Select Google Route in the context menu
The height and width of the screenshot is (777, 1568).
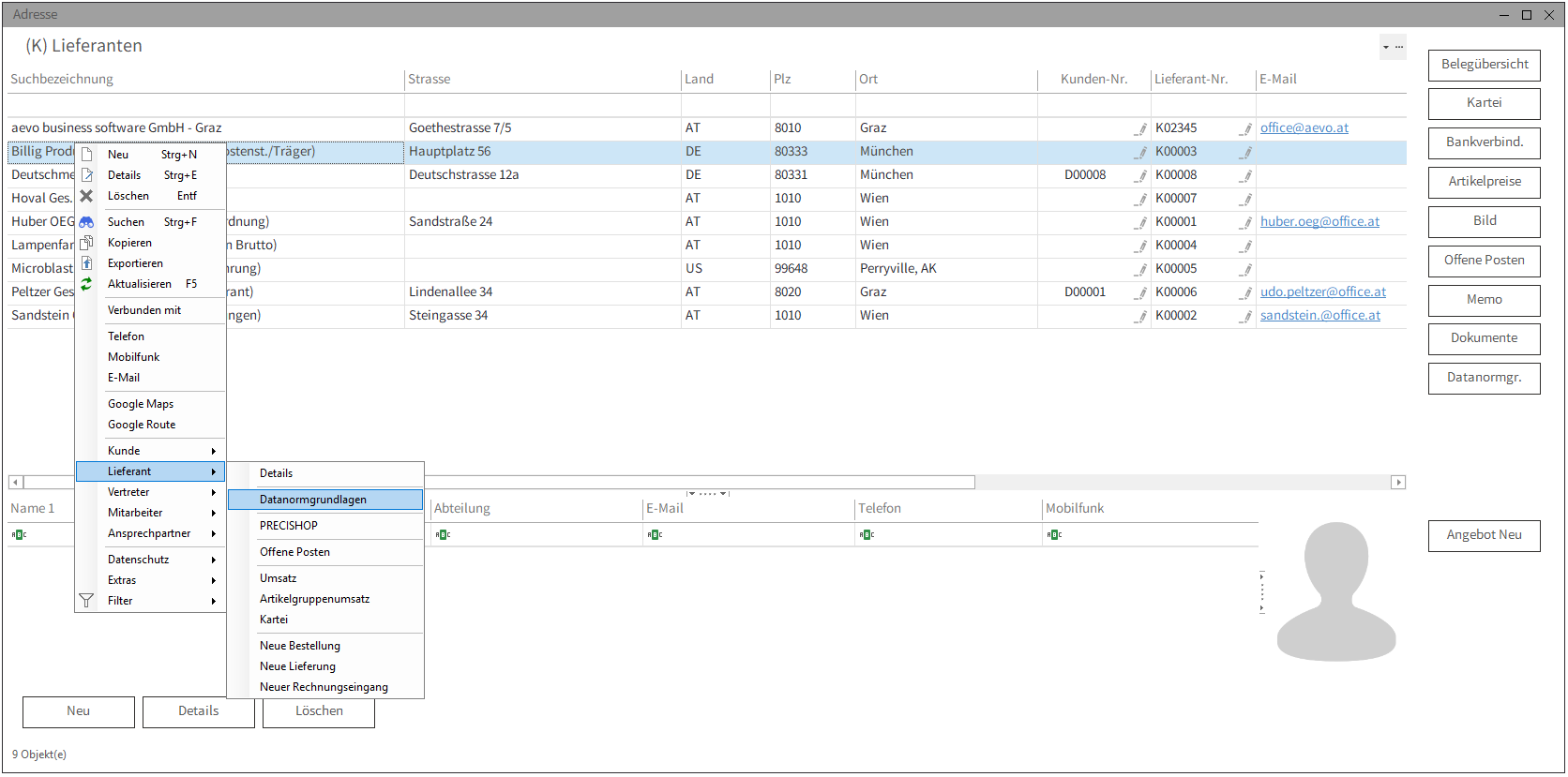(x=151, y=425)
